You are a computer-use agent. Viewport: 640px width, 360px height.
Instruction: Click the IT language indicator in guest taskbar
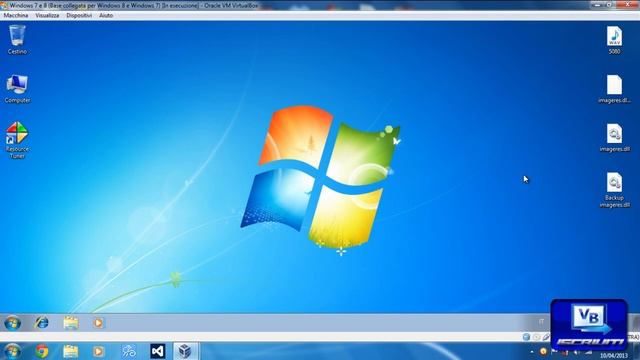click(x=541, y=322)
